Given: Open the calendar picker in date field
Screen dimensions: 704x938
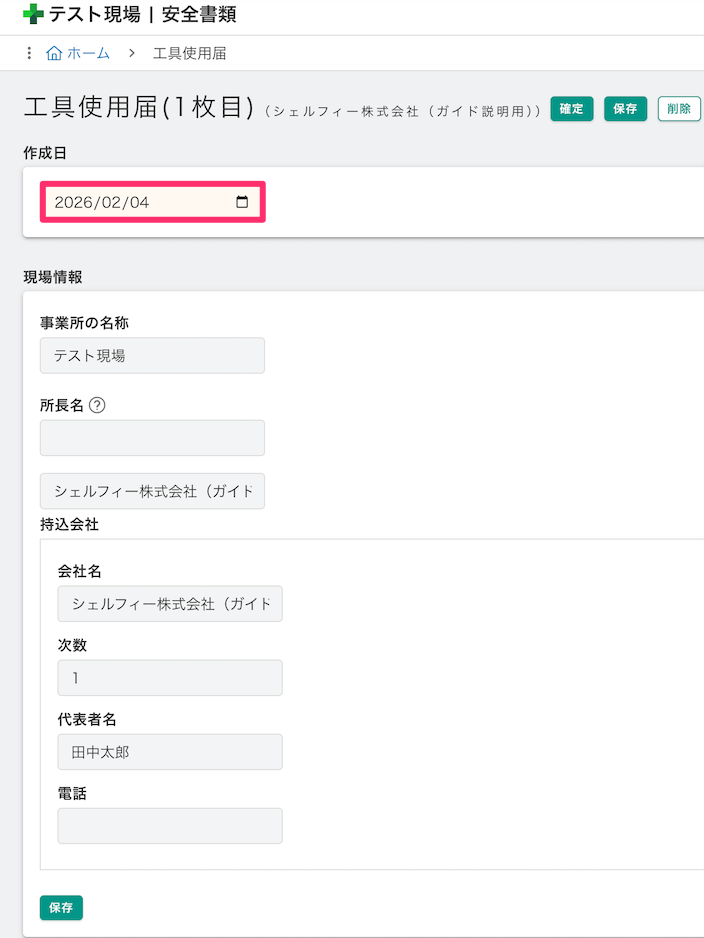Looking at the screenshot, I should (242, 202).
